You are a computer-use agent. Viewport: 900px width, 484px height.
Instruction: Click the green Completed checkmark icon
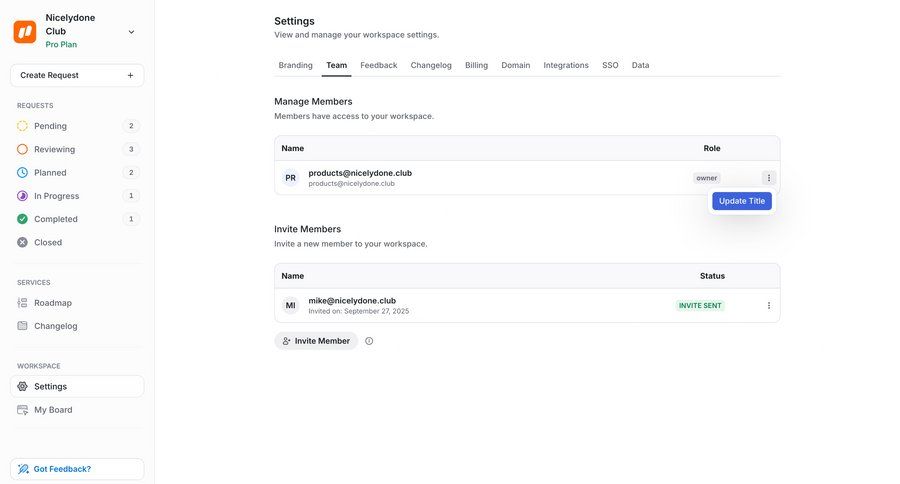pyautogui.click(x=23, y=219)
